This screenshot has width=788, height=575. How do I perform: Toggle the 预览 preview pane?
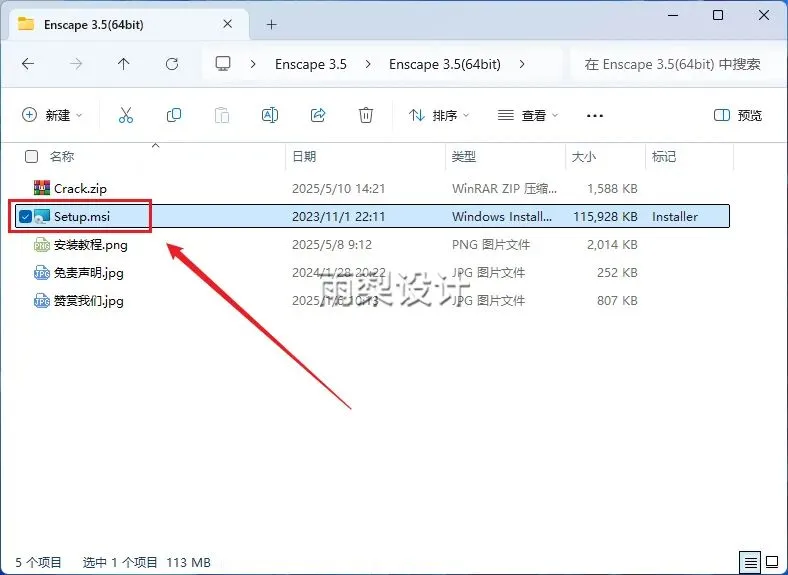(x=738, y=116)
